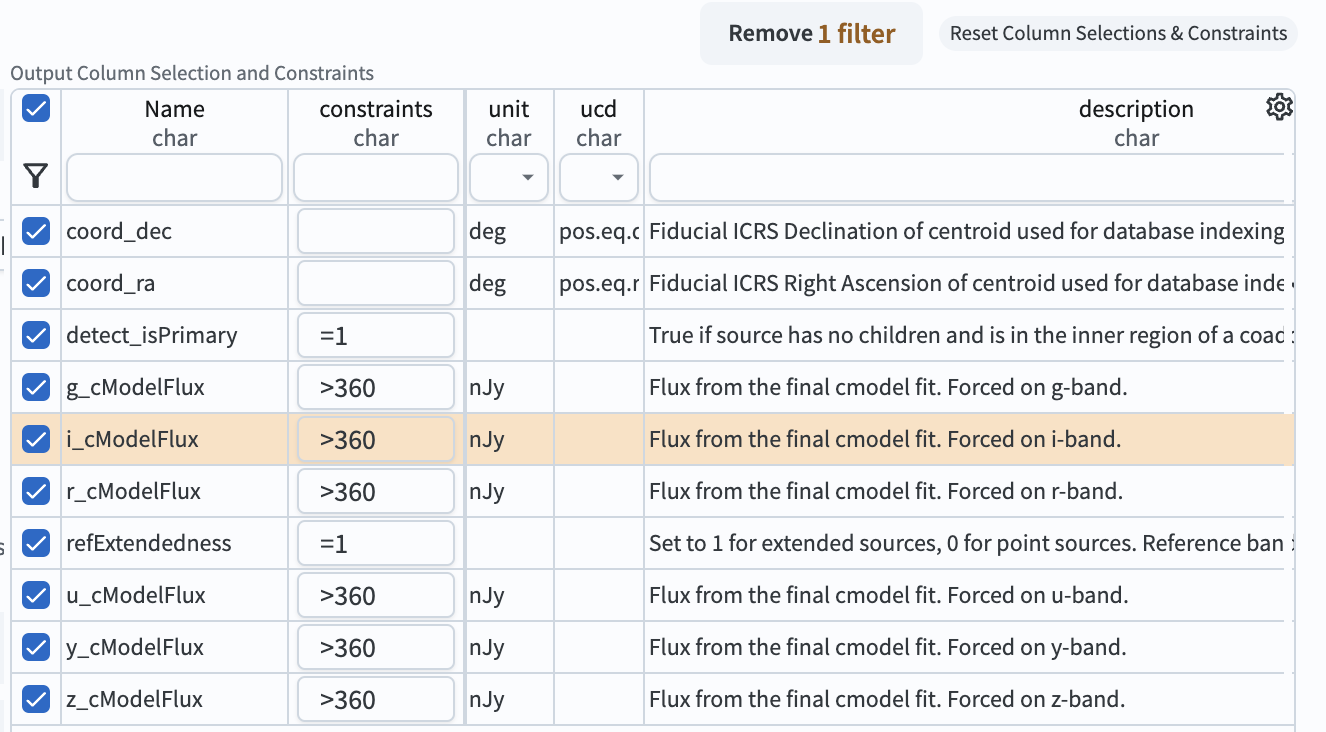
Task: Edit the =1 constraint for detect_isPrimary
Action: pos(375,335)
